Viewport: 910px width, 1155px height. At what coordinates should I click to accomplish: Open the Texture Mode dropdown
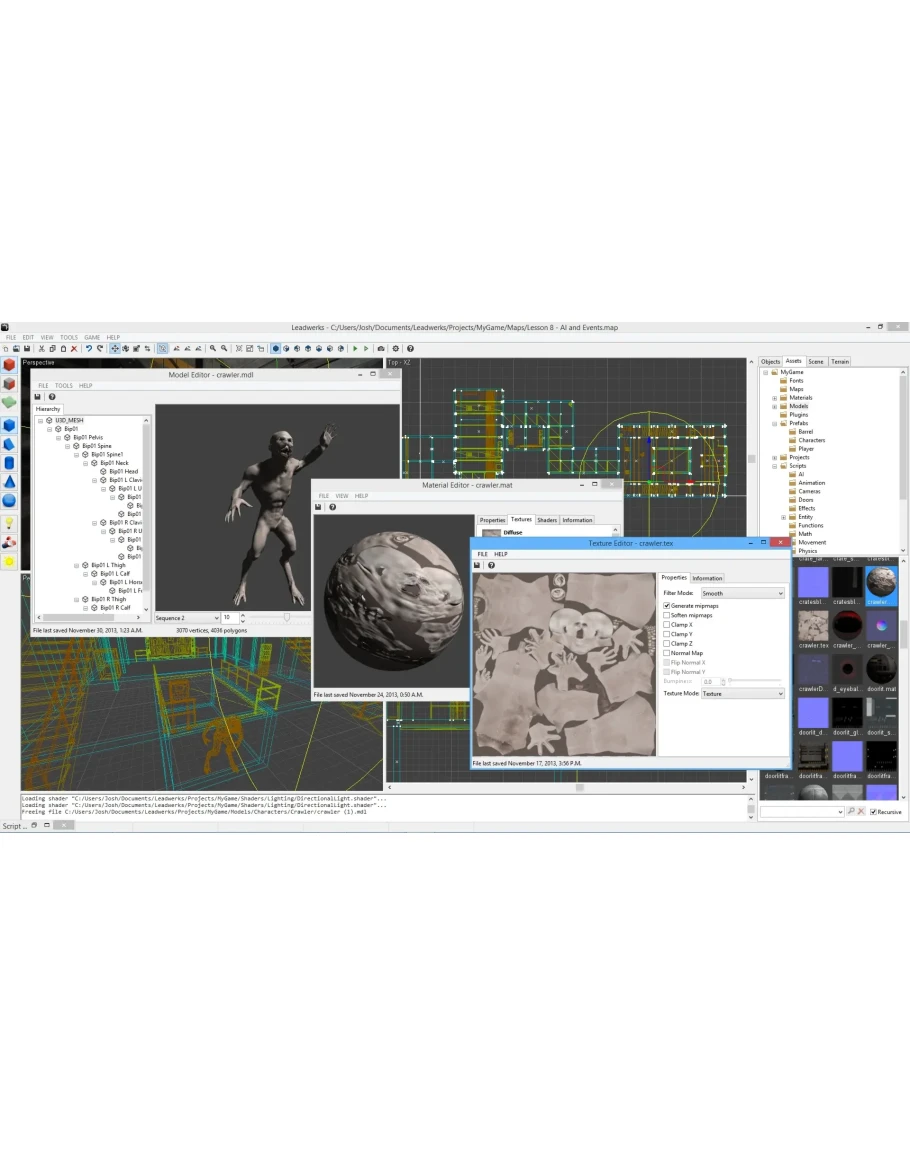742,693
